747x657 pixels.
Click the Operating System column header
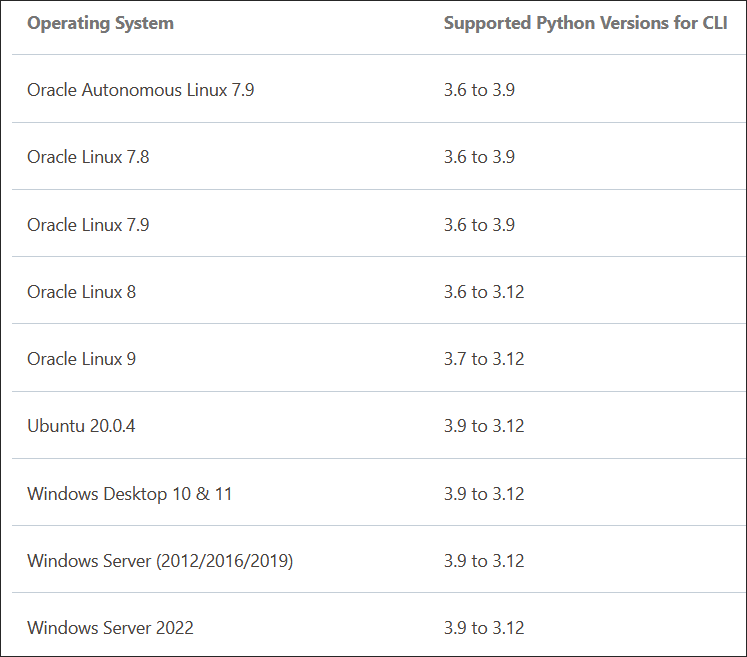point(100,23)
